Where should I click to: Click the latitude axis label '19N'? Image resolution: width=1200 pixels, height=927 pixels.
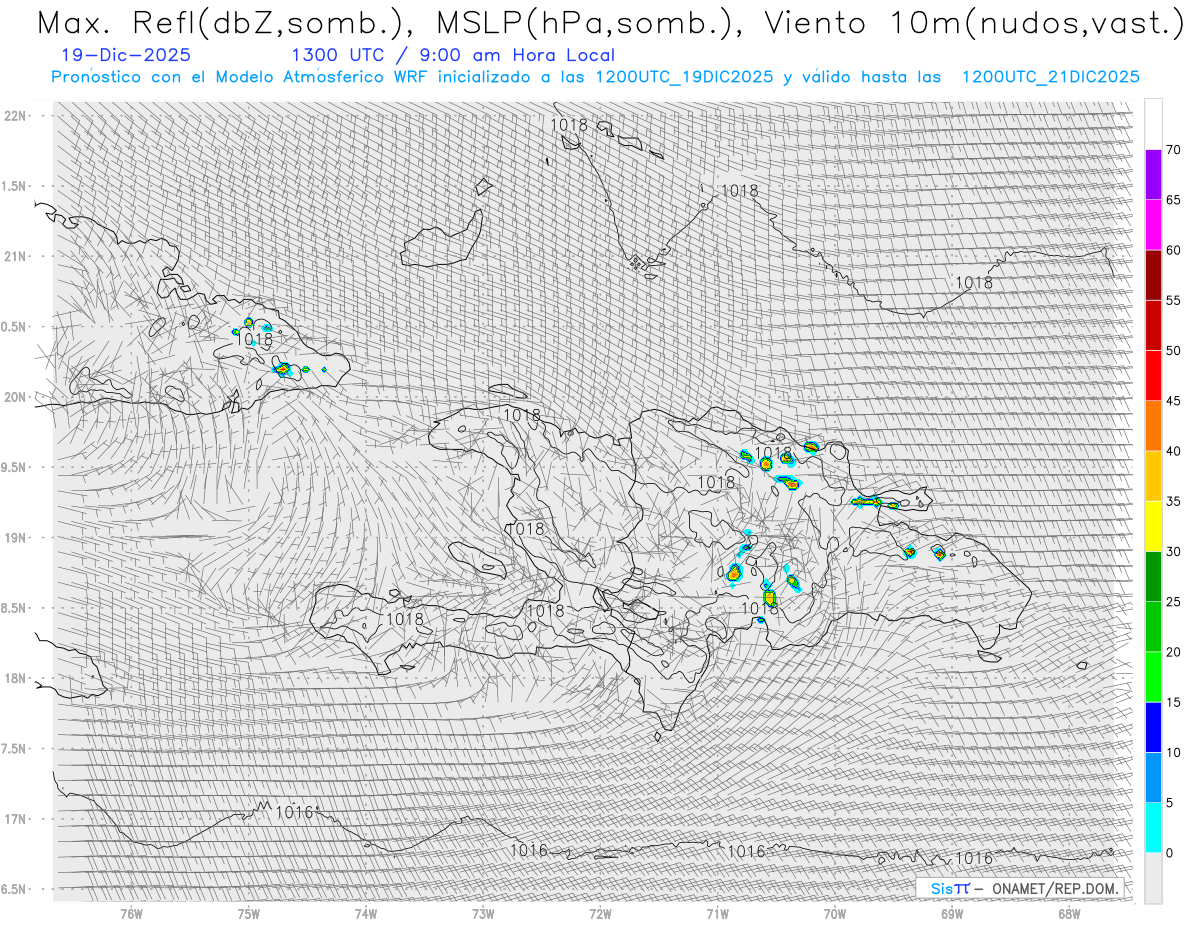[x=17, y=537]
